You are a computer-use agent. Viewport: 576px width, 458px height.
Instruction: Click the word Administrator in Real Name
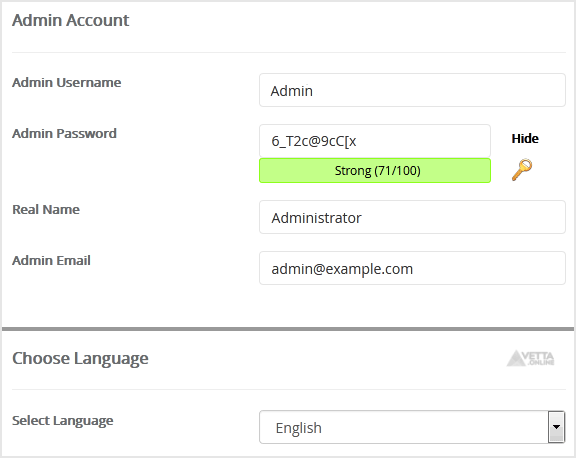(316, 218)
